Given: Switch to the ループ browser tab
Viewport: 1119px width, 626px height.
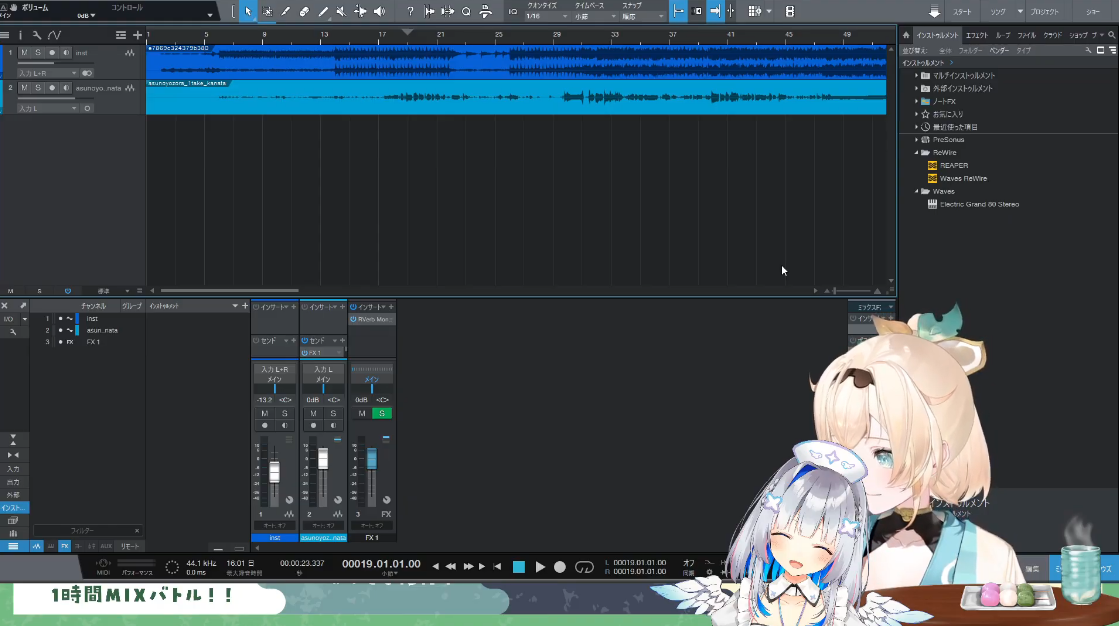Looking at the screenshot, I should [1003, 35].
